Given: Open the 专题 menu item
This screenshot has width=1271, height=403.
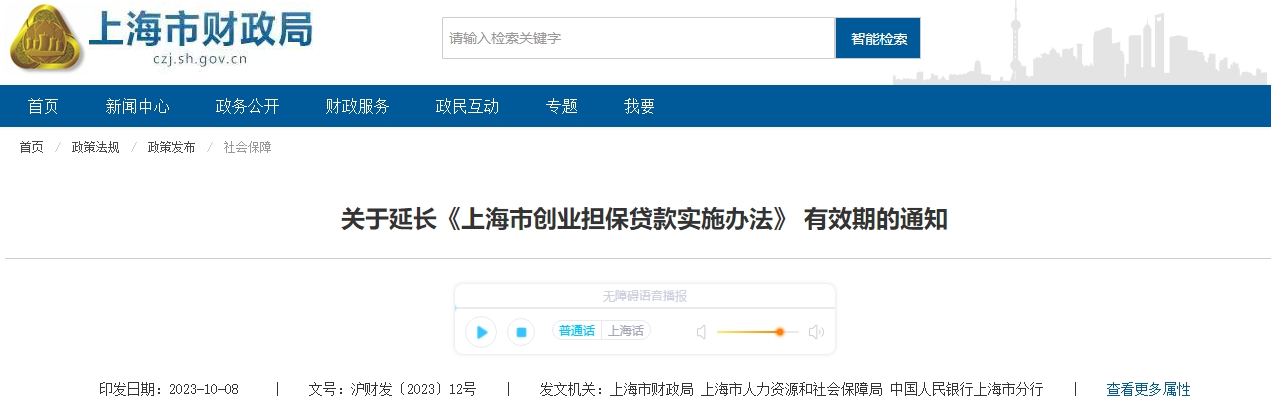Looking at the screenshot, I should 562,106.
